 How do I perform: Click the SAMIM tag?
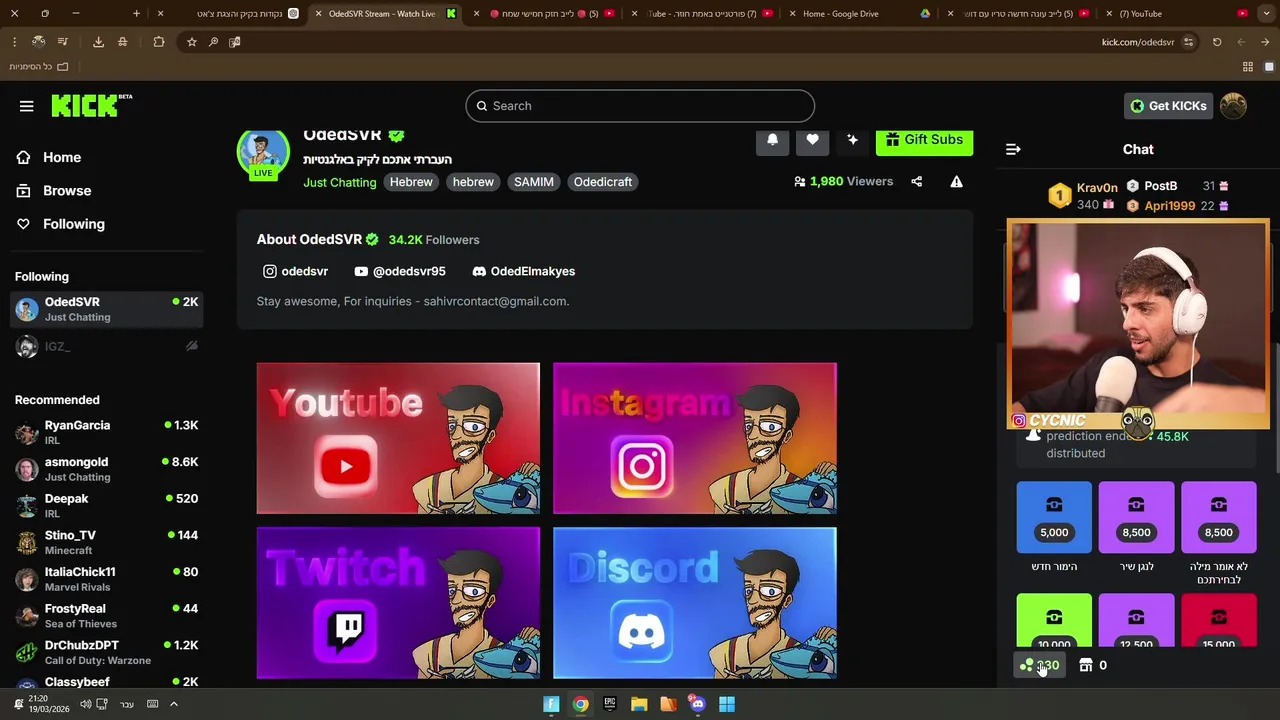pyautogui.click(x=534, y=182)
